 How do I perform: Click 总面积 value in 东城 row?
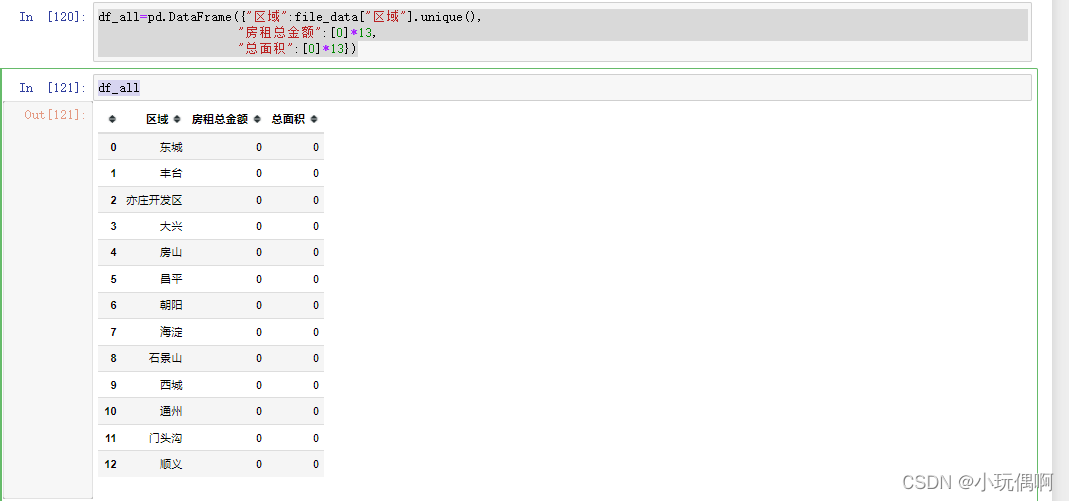pos(316,147)
